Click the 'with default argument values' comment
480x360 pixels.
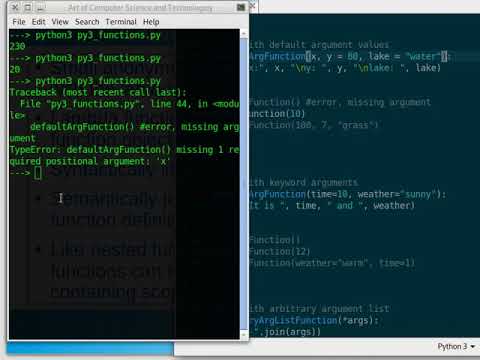tap(319, 45)
